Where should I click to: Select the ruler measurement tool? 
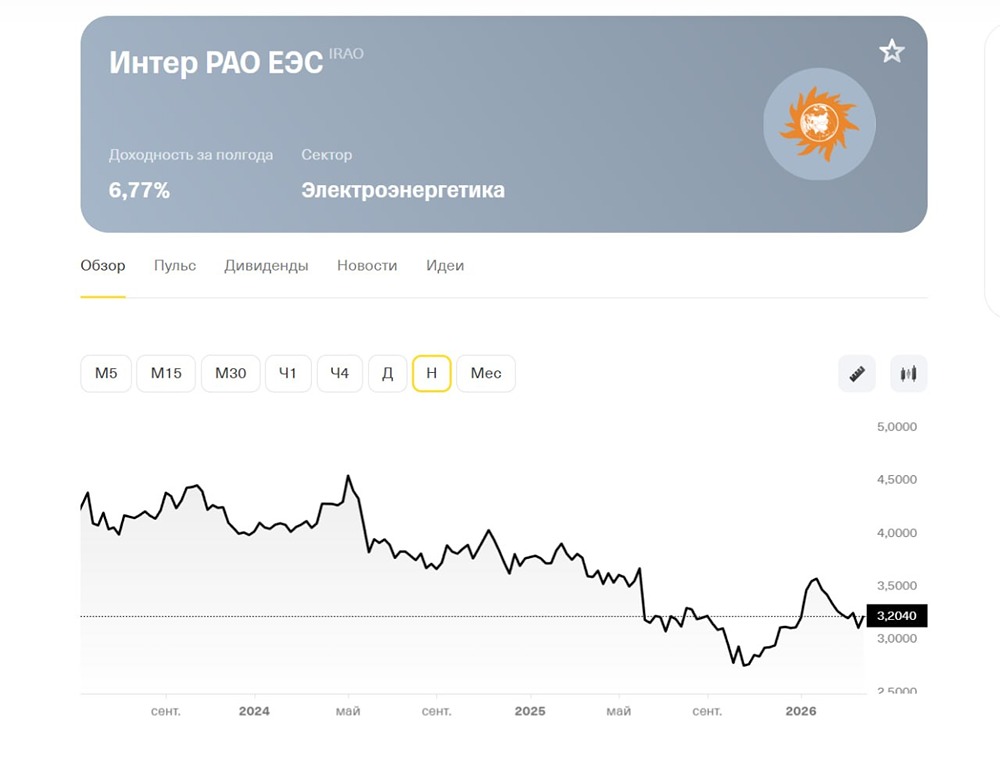coord(856,373)
